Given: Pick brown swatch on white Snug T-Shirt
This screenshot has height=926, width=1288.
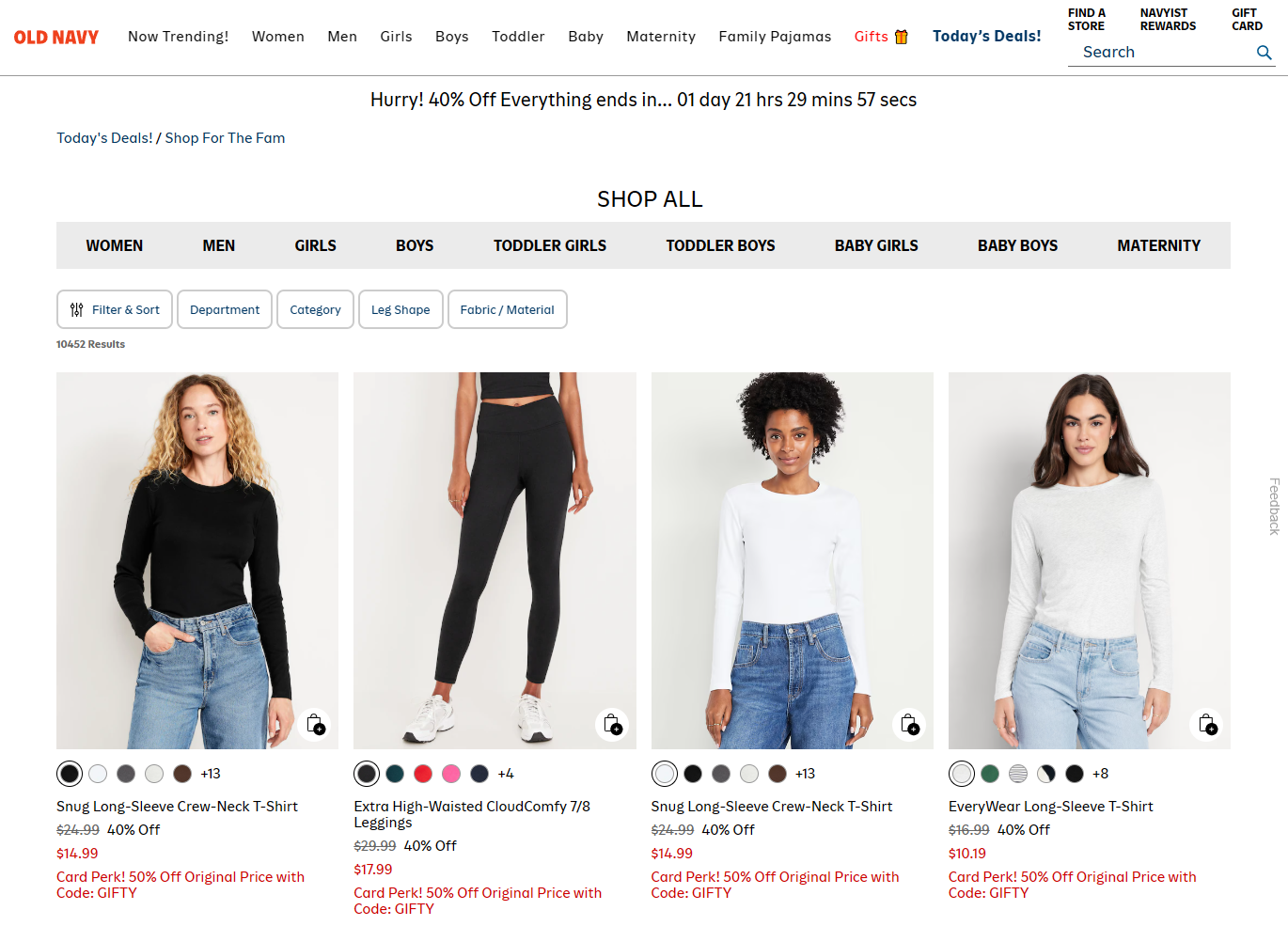Looking at the screenshot, I should 778,774.
